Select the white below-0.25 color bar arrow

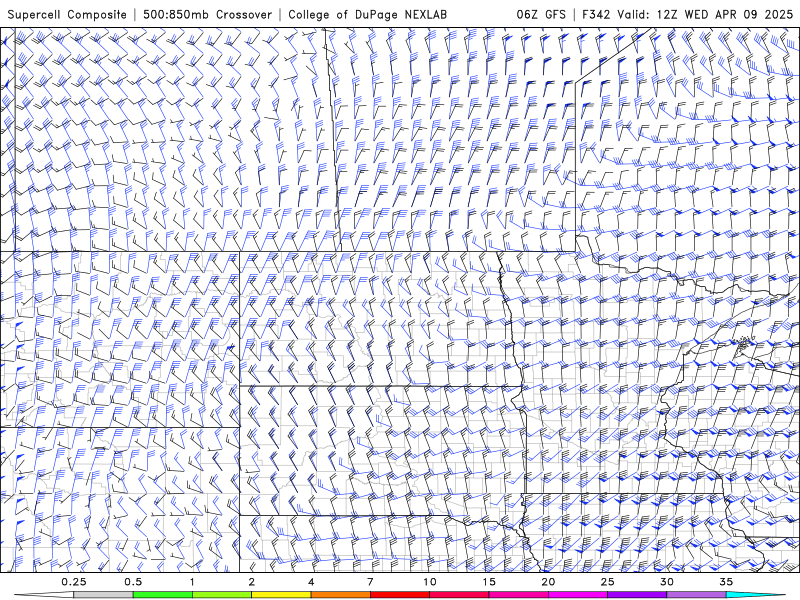[43, 595]
